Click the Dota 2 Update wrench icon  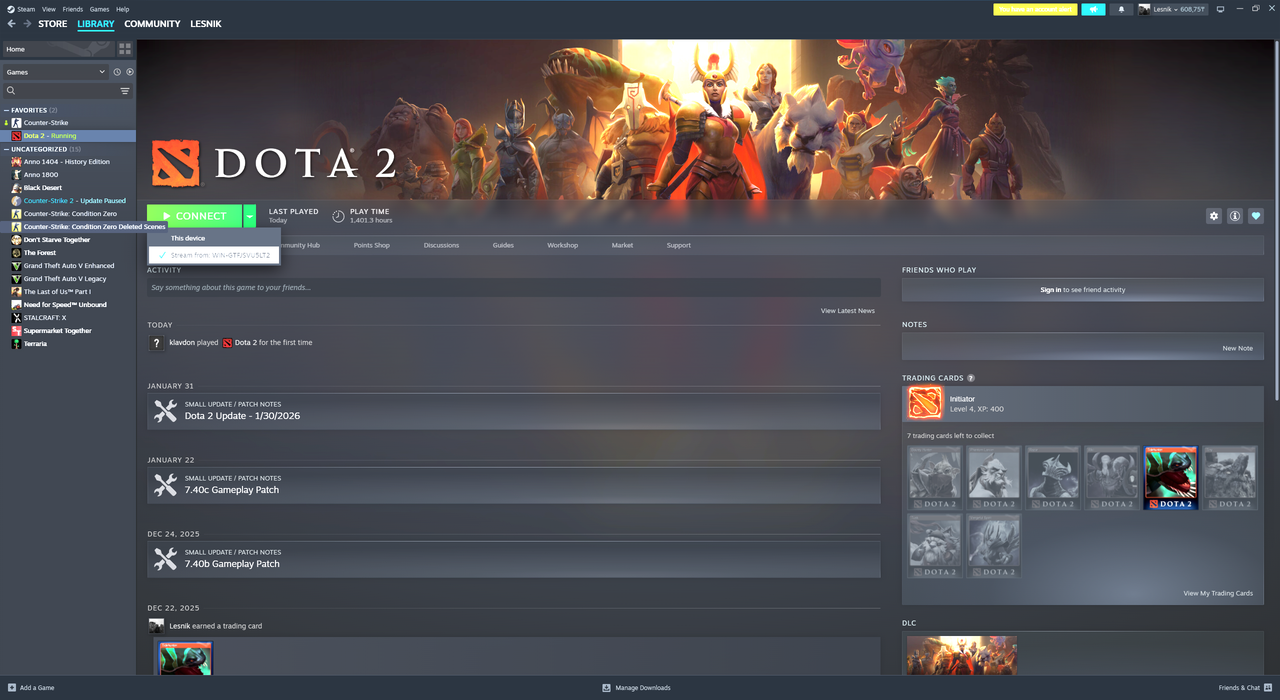pyautogui.click(x=165, y=411)
